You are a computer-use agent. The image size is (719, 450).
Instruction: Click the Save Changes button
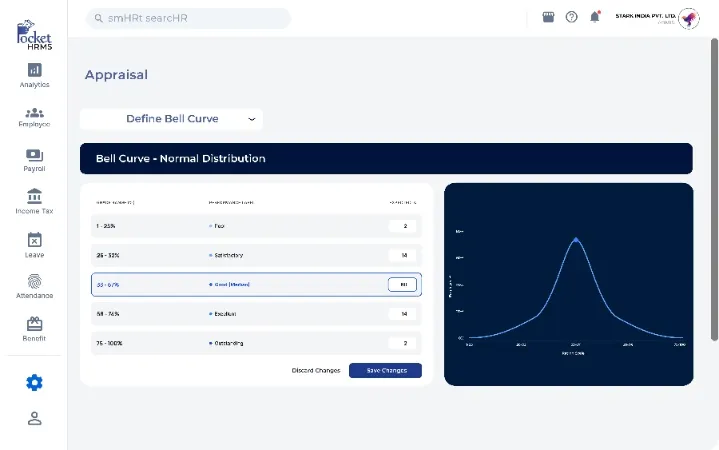pyautogui.click(x=385, y=370)
